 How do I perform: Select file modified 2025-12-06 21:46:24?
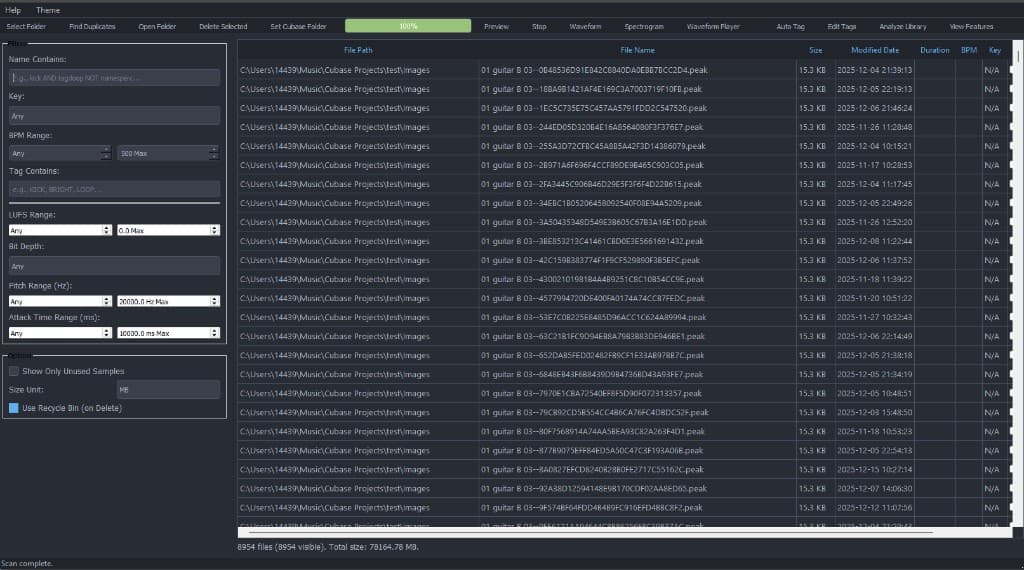624,108
